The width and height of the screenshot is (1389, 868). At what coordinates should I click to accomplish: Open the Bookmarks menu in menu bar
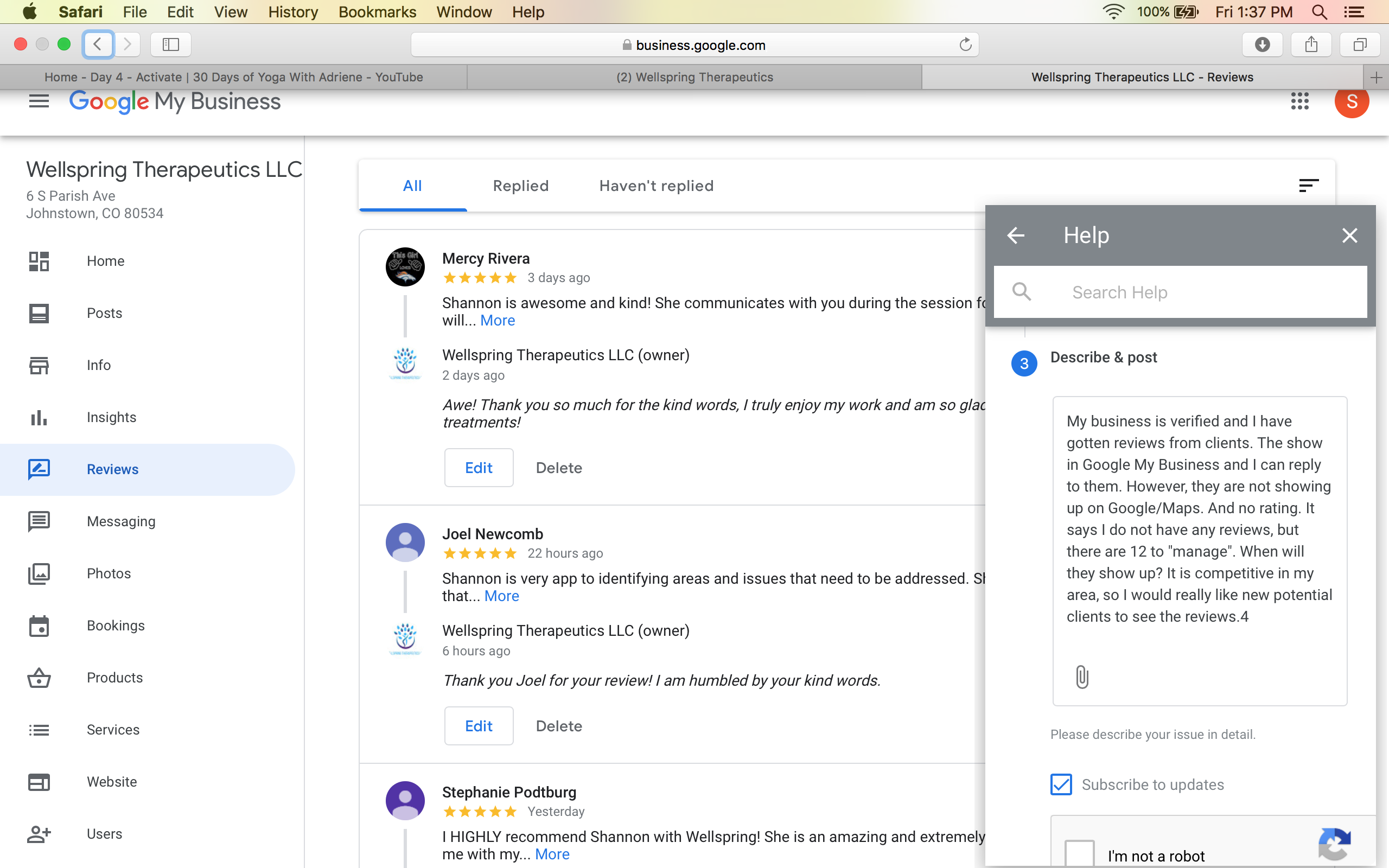[x=377, y=11]
